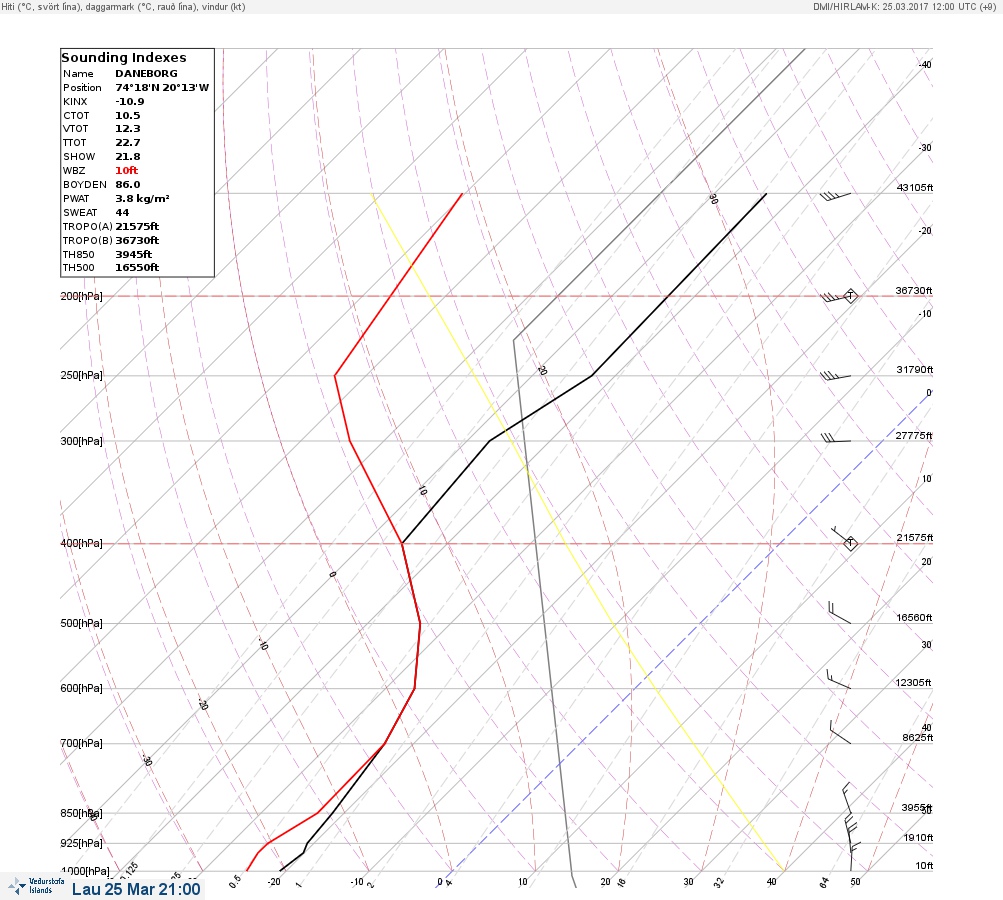
Task: Click the 300[hPa] pressure label
Action: [81, 441]
